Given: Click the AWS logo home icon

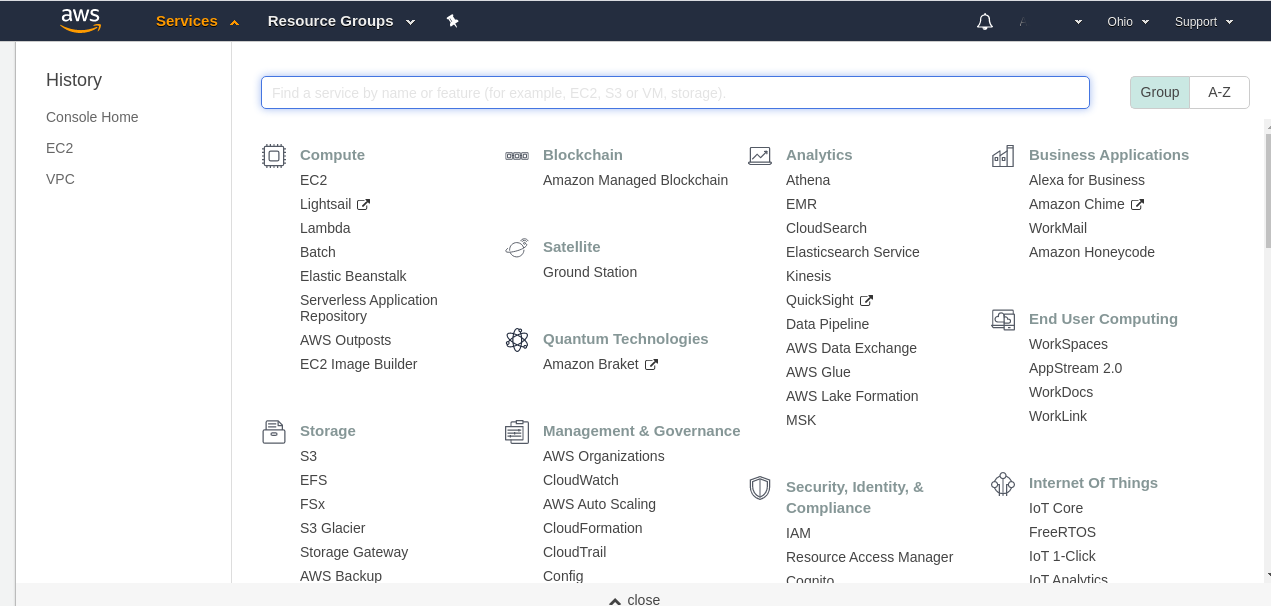Looking at the screenshot, I should (81, 21).
